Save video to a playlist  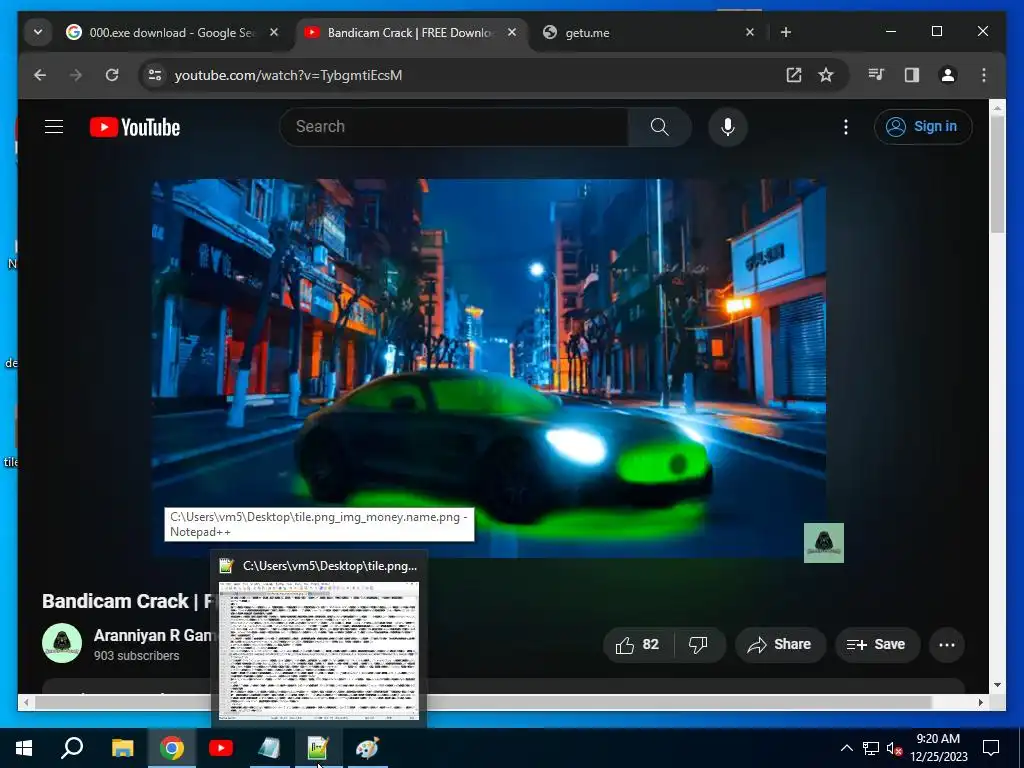[877, 645]
